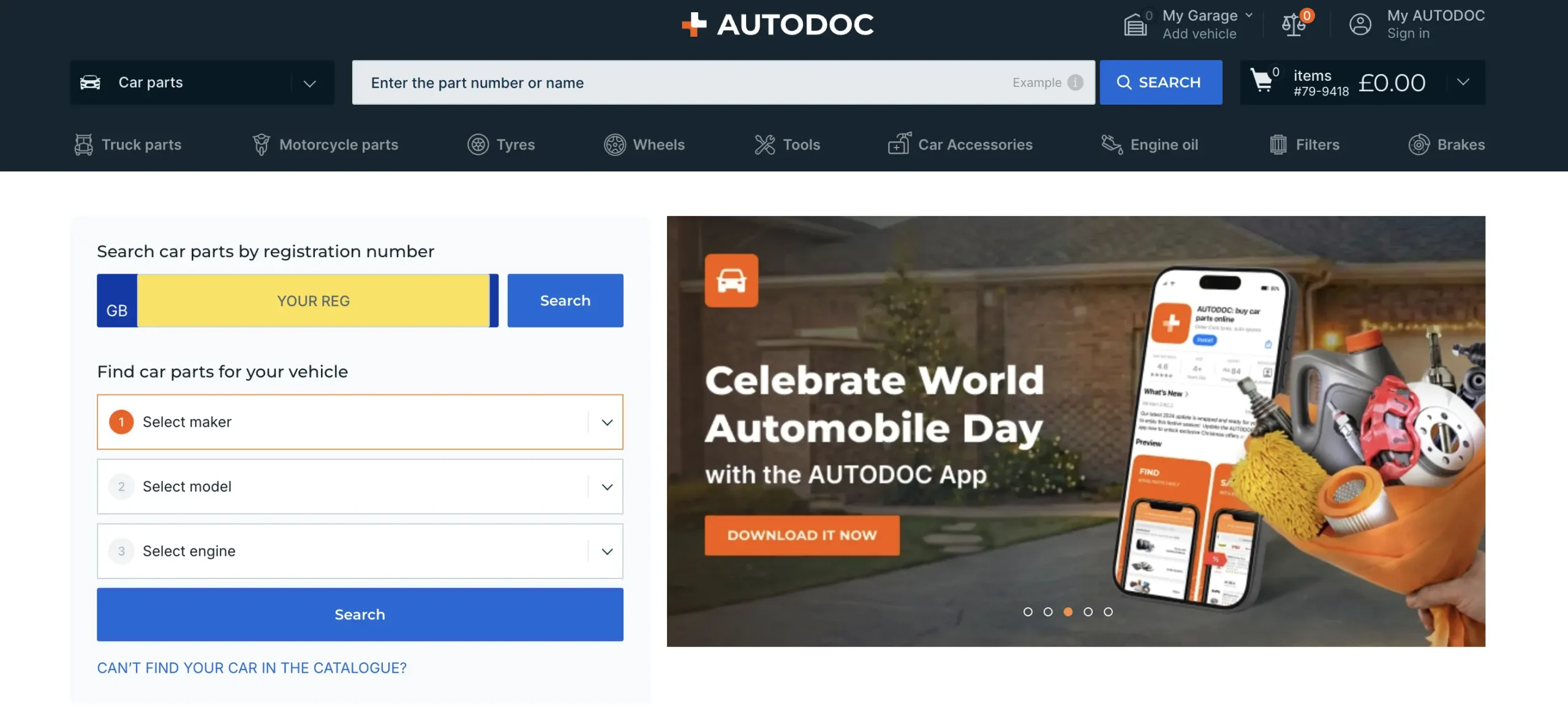Click the My Garage garage icon
This screenshot has height=707, width=1568.
pos(1135,24)
